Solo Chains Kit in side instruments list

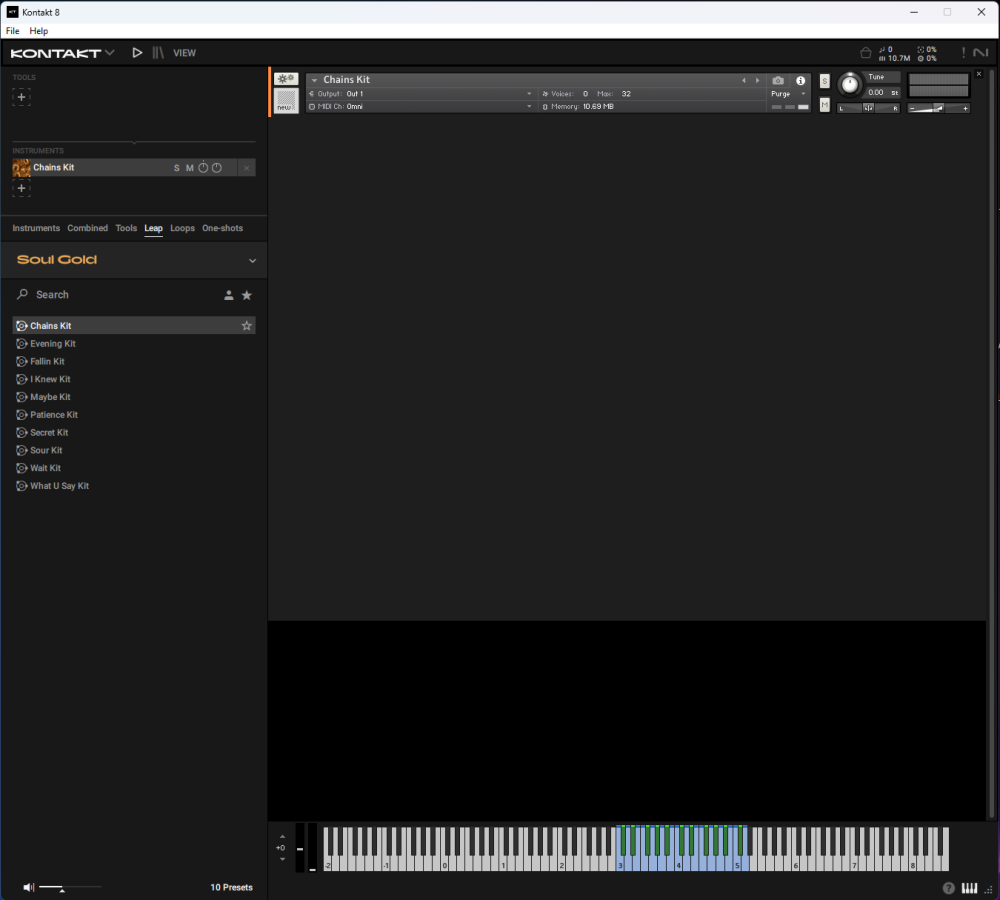[177, 168]
